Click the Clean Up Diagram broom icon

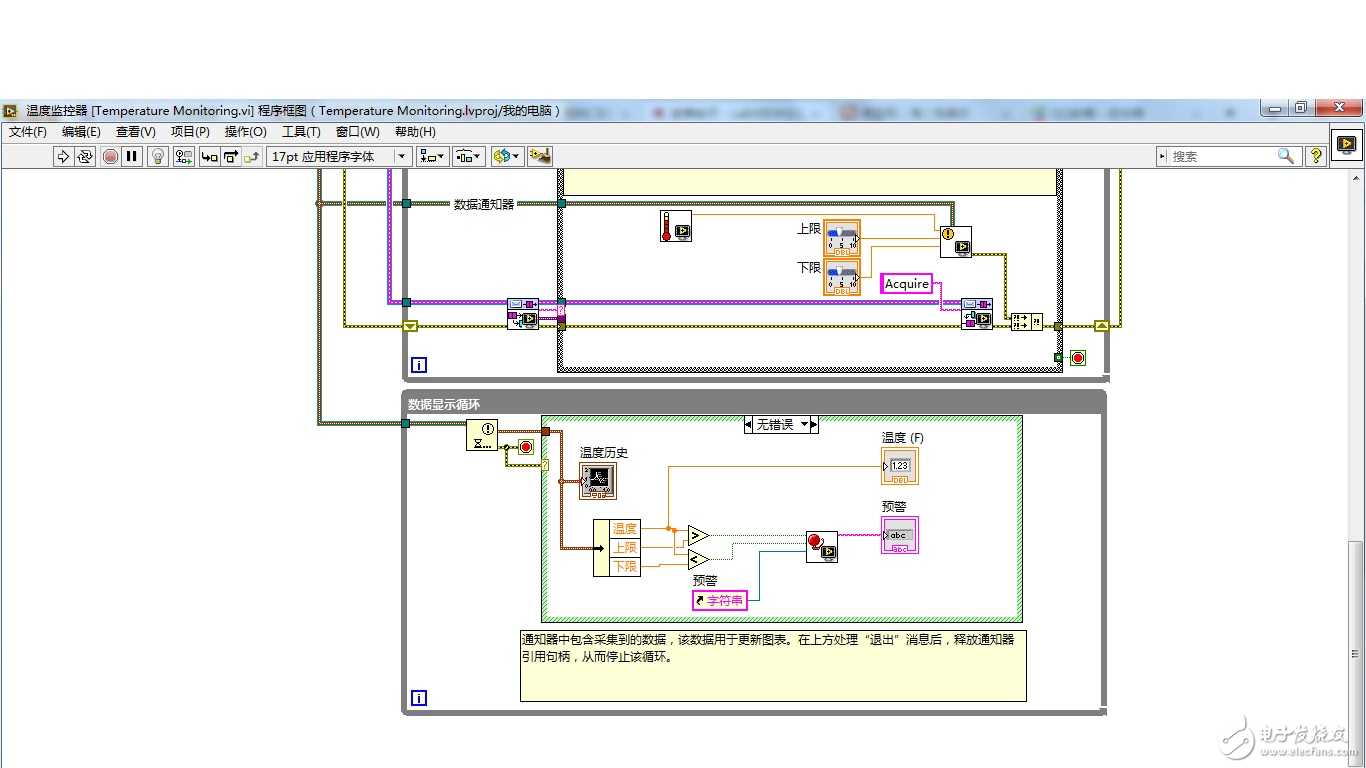pyautogui.click(x=540, y=156)
